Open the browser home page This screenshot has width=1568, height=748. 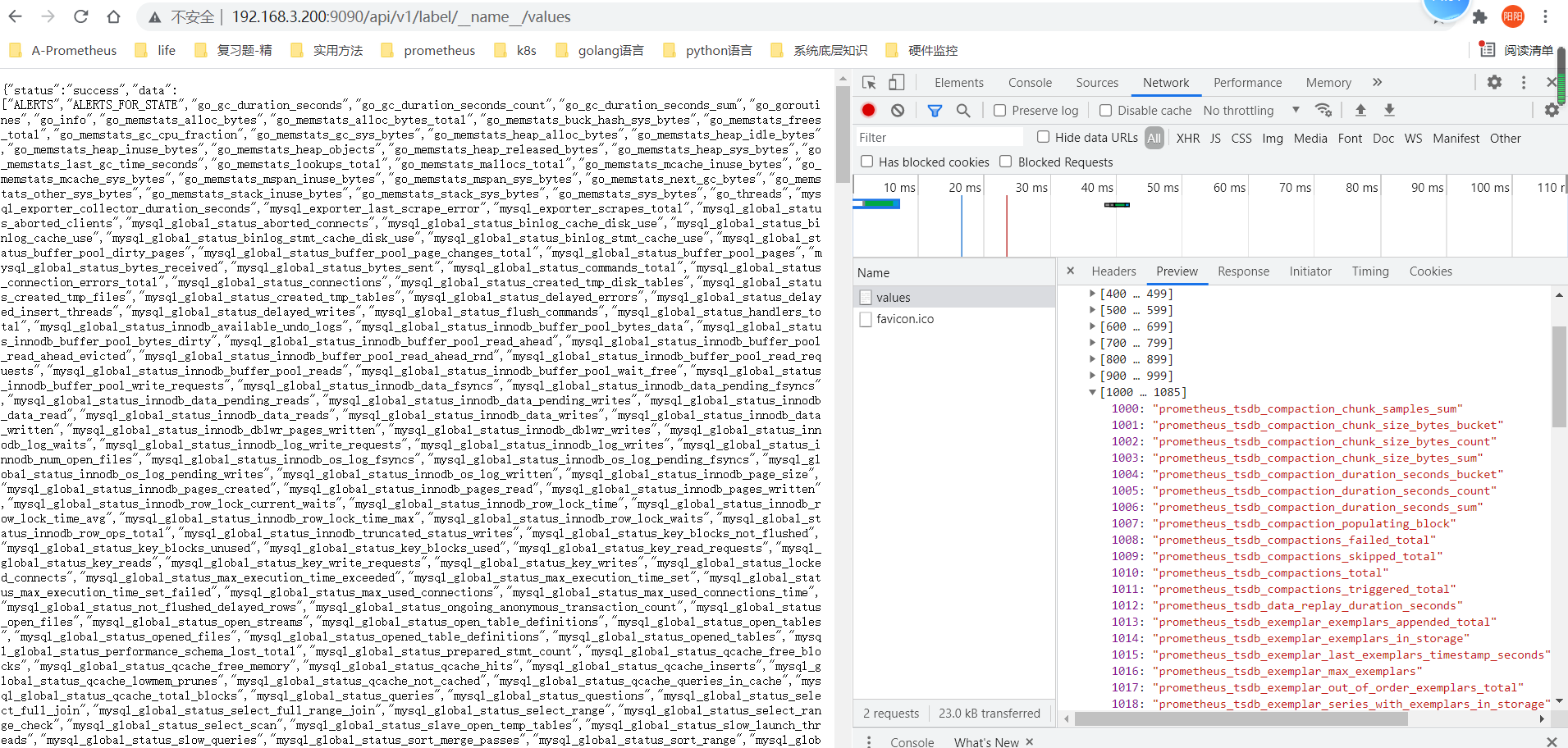click(113, 16)
